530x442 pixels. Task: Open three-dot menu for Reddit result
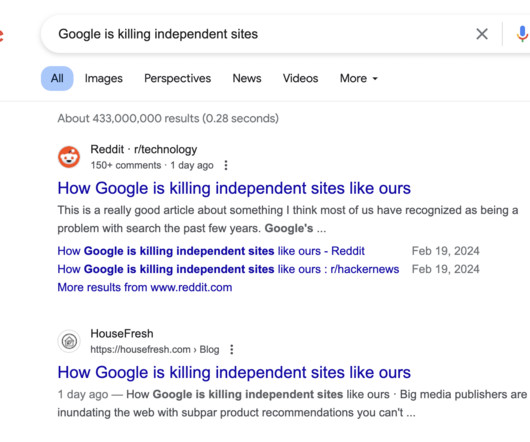point(226,165)
